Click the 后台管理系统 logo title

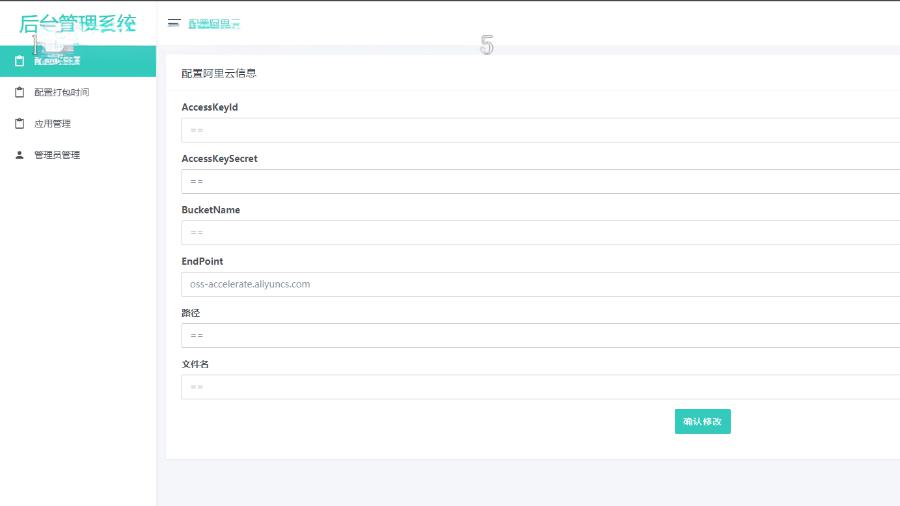click(77, 24)
